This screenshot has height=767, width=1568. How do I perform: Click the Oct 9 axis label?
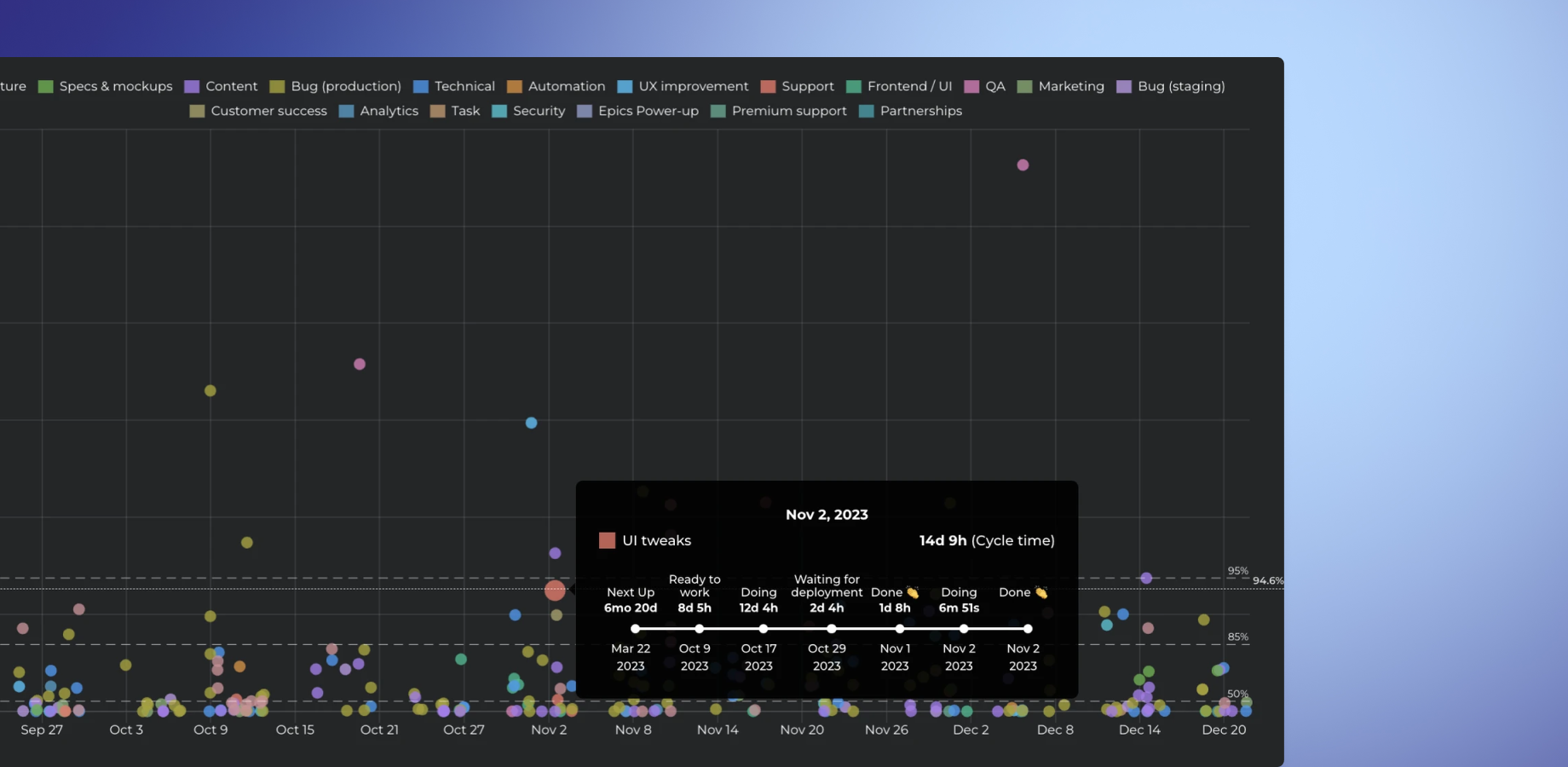210,730
